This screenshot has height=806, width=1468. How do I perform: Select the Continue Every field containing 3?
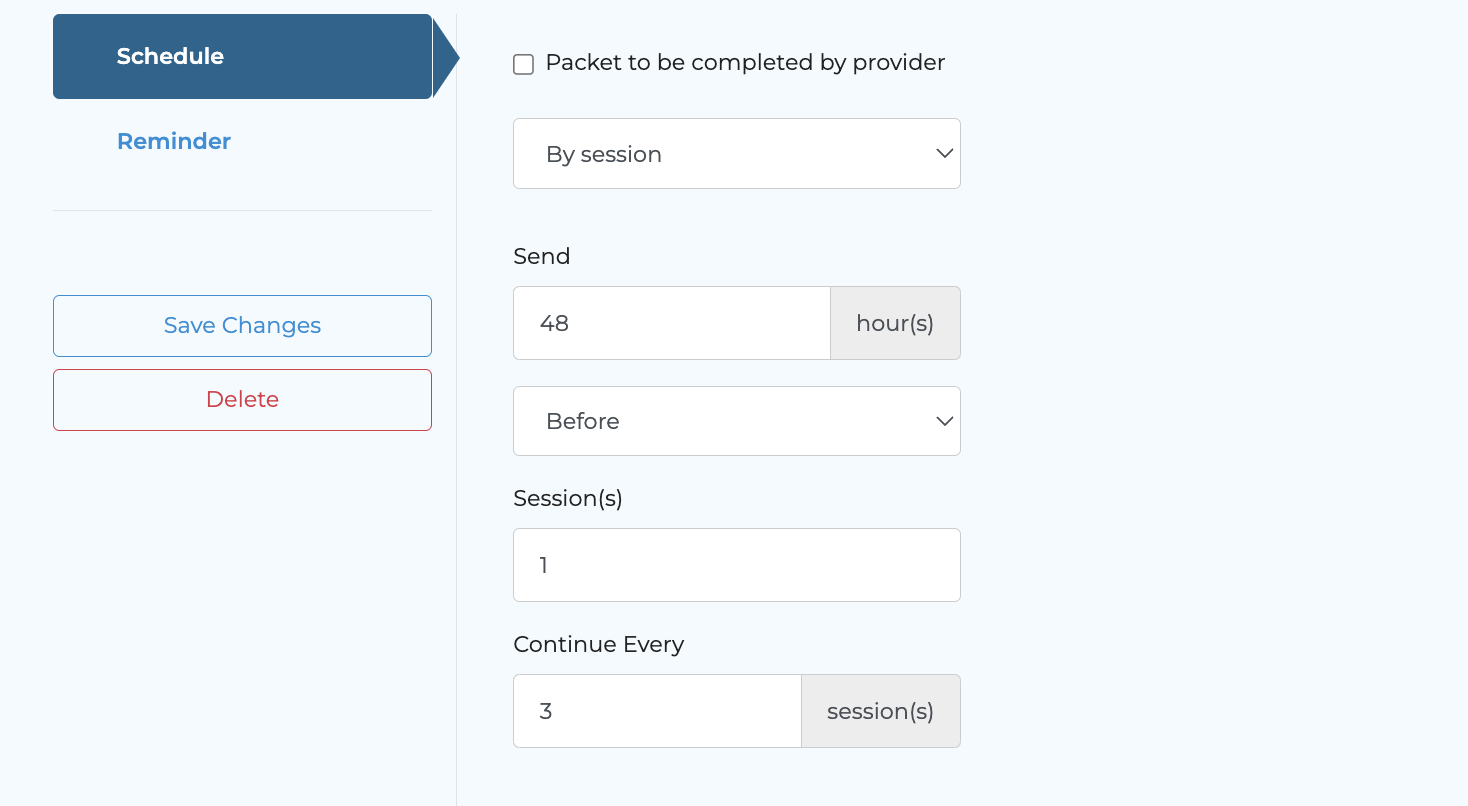tap(657, 711)
